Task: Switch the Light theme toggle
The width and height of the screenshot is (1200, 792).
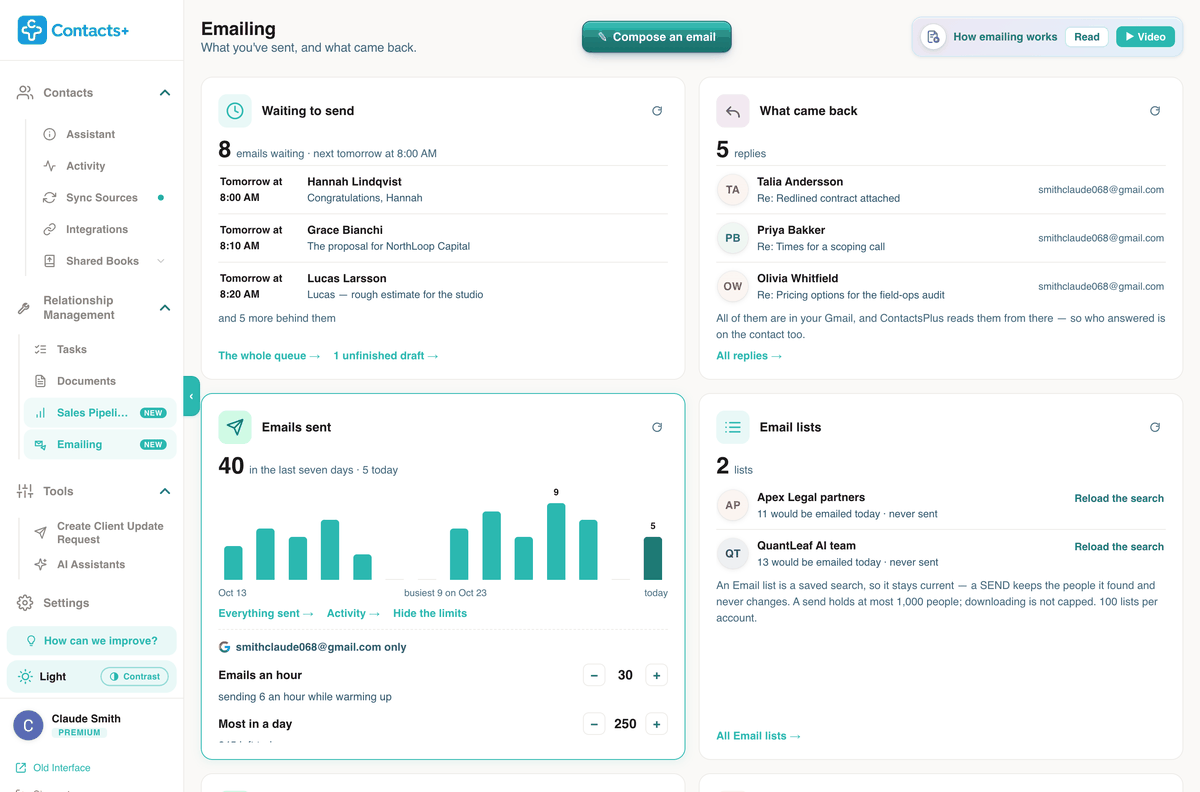Action: click(x=43, y=676)
